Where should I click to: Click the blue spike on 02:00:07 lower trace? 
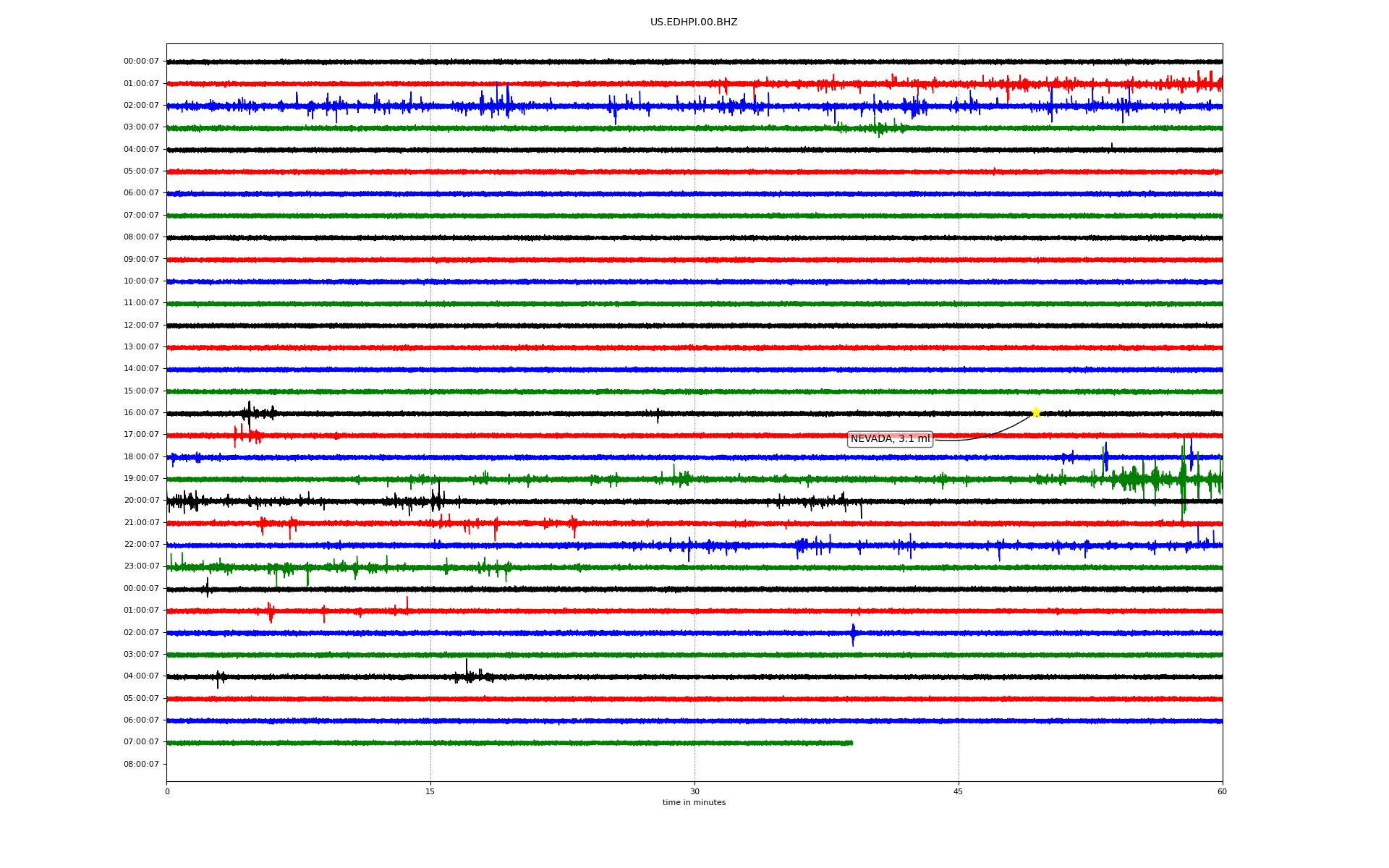pos(853,634)
